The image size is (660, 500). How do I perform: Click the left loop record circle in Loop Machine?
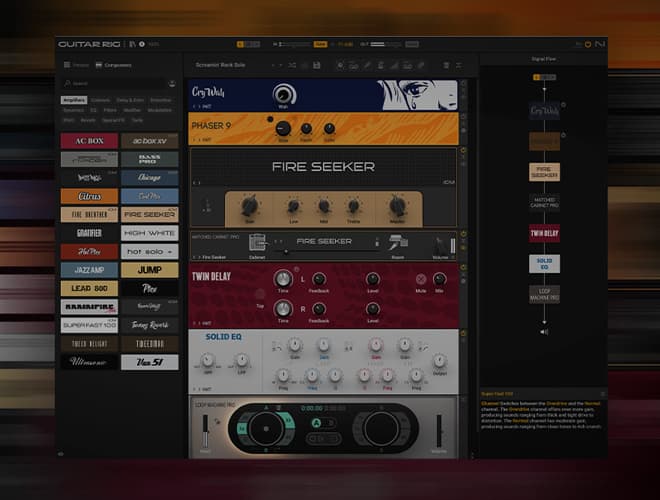coord(266,428)
